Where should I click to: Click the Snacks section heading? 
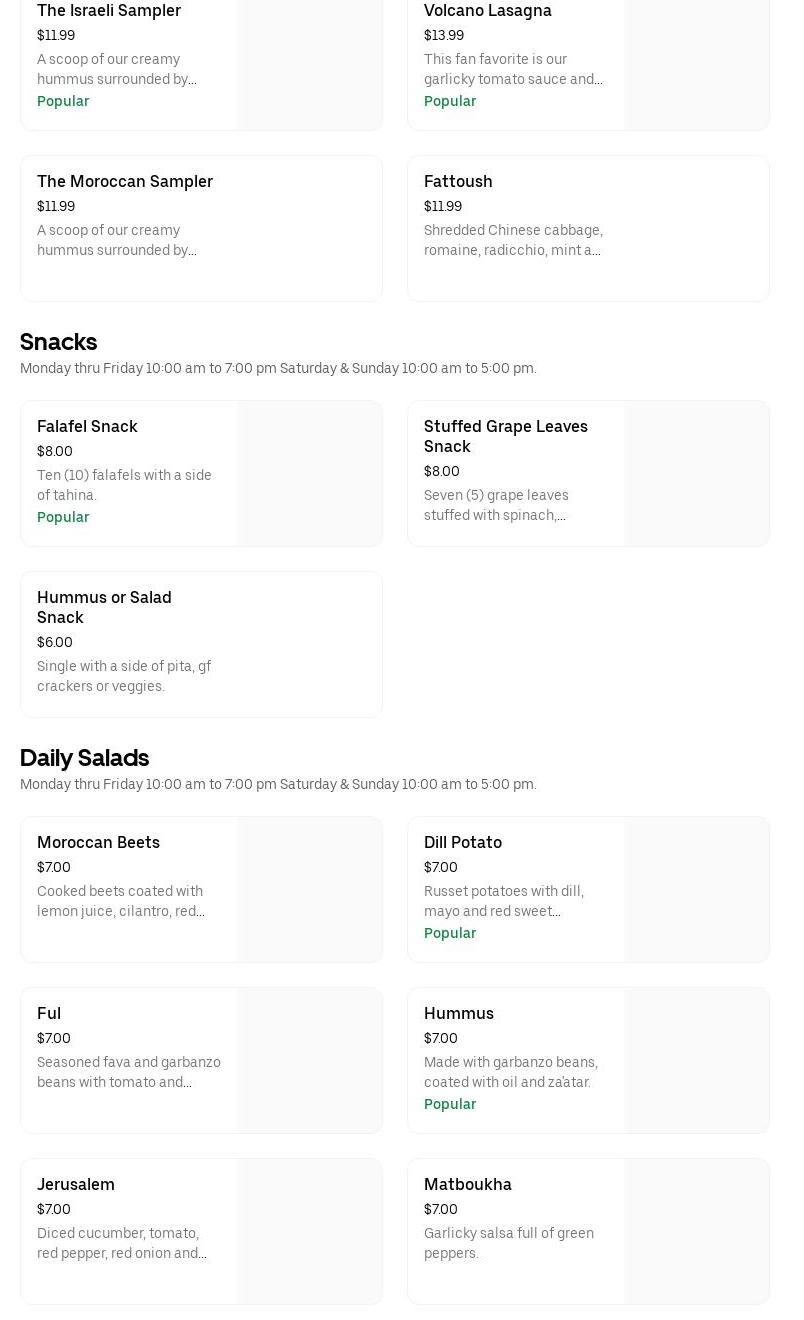point(58,342)
